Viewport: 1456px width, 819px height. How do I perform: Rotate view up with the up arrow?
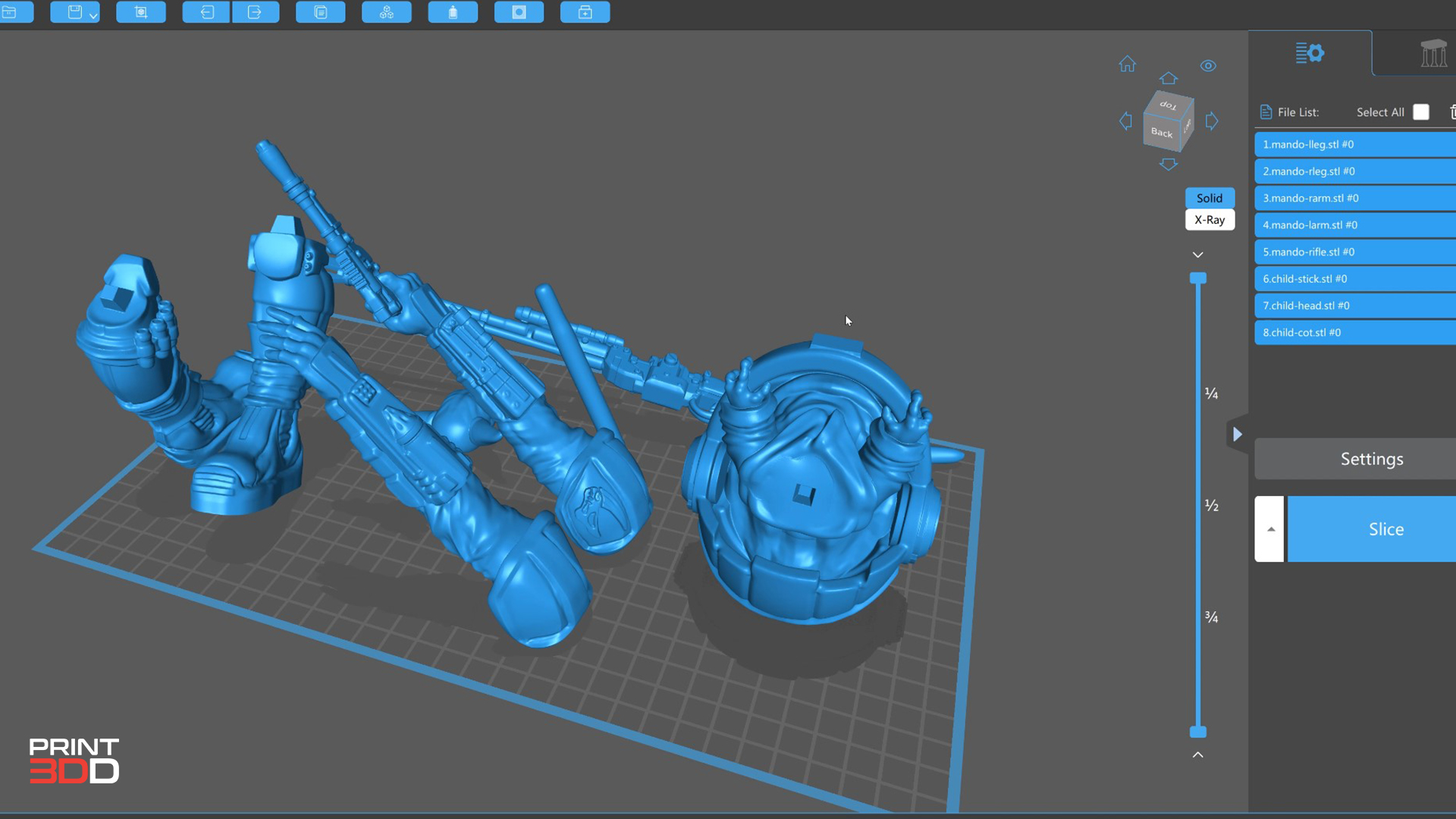[1169, 78]
